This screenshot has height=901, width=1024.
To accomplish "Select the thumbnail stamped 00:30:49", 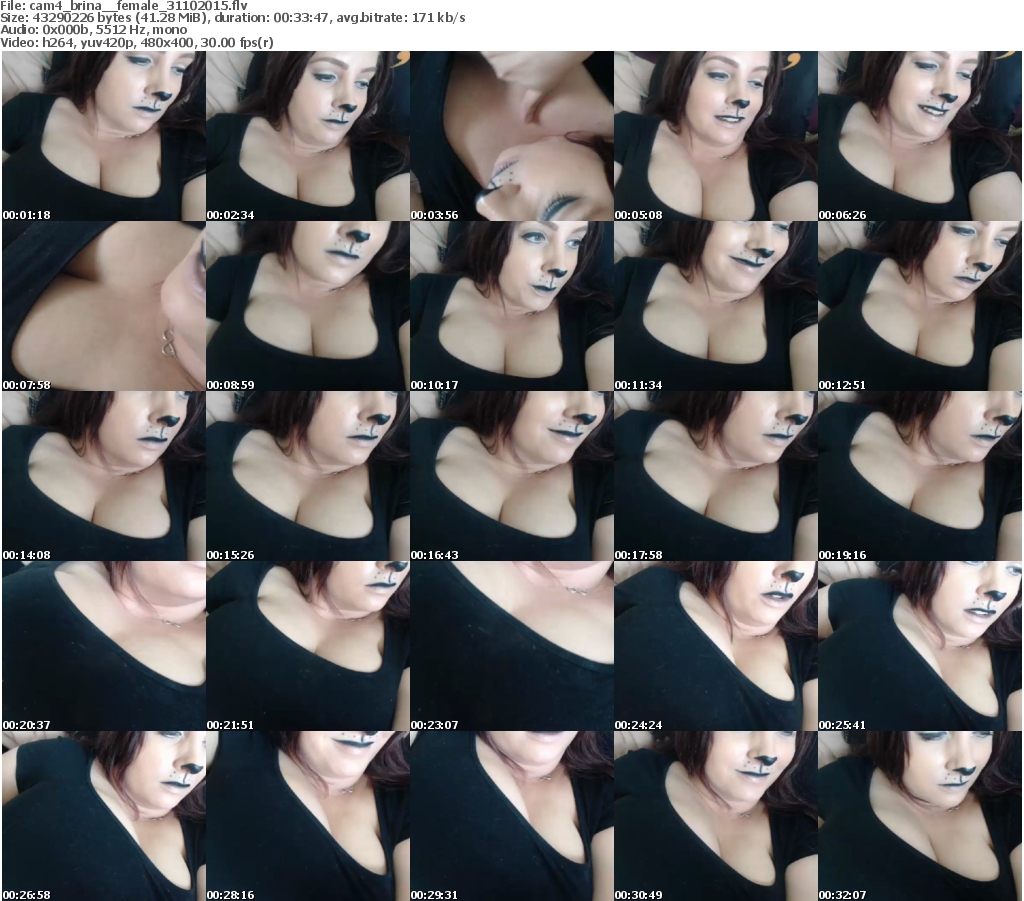I will click(716, 816).
